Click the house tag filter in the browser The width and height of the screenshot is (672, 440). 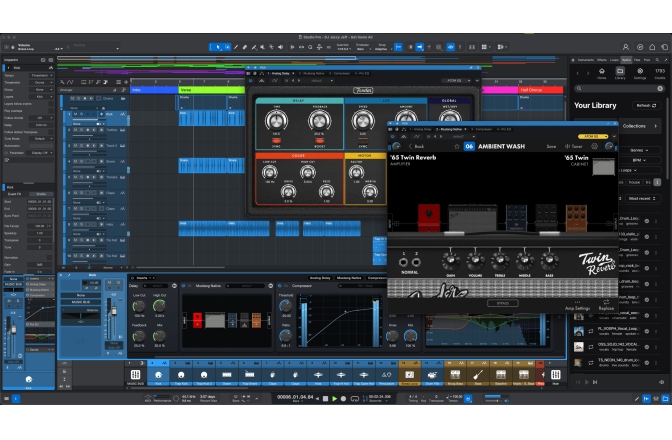[634, 183]
